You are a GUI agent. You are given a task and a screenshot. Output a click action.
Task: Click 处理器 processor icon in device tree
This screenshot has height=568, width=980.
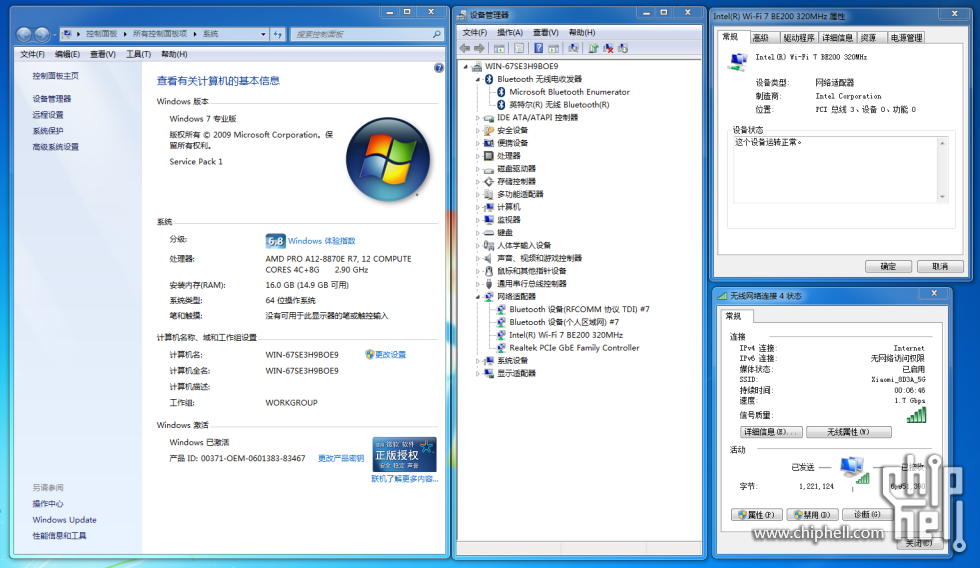point(489,156)
